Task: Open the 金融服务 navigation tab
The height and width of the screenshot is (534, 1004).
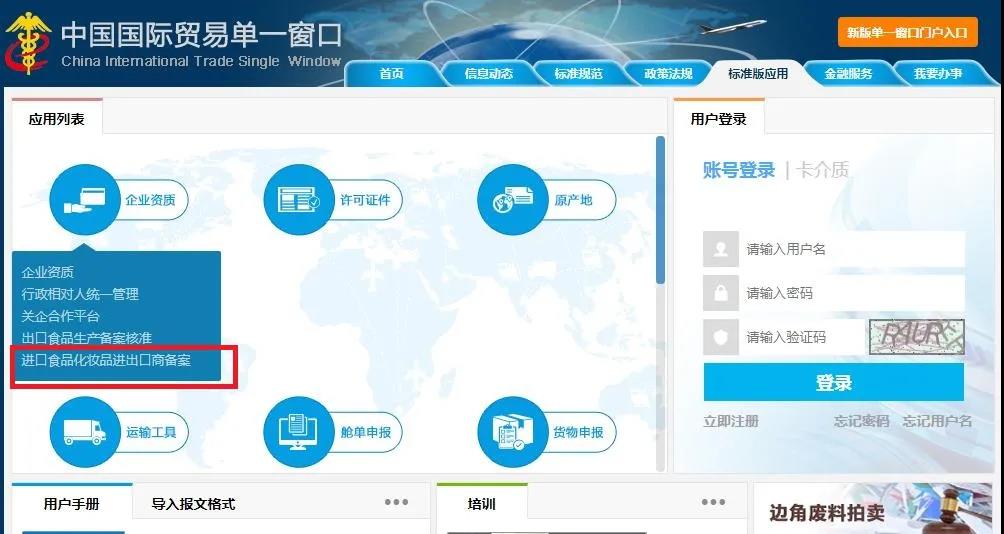Action: click(x=848, y=73)
